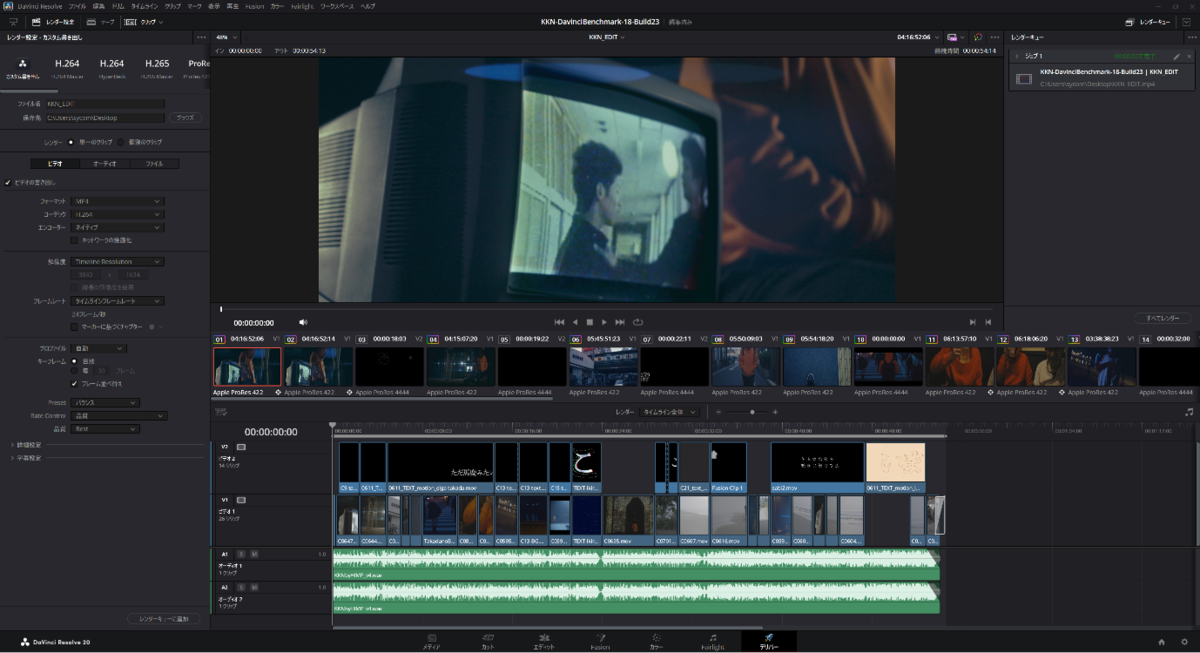
Task: Play forward in the viewer
Action: pyautogui.click(x=604, y=322)
